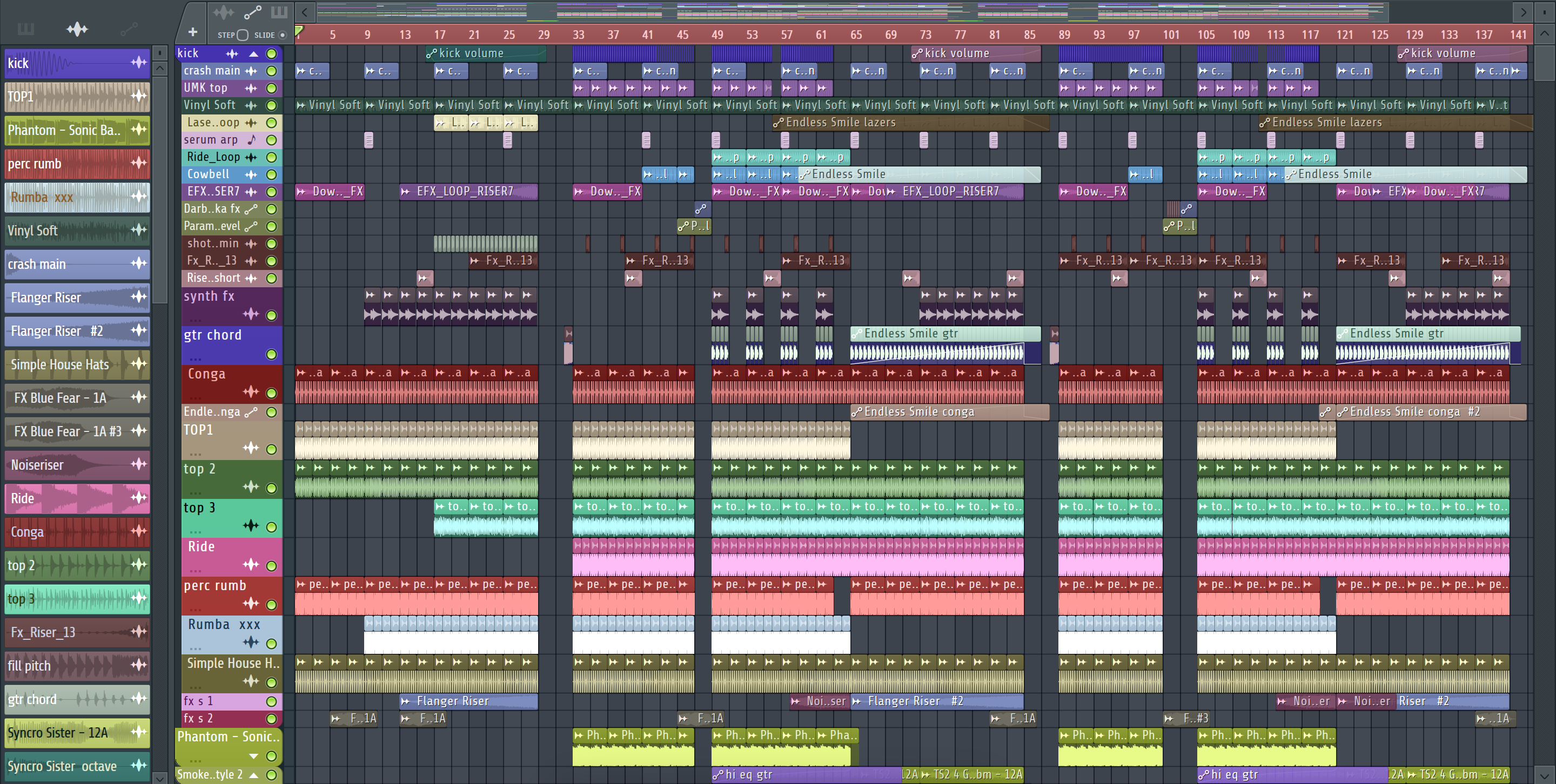
Task: Mute the UMK top track
Action: (x=272, y=88)
